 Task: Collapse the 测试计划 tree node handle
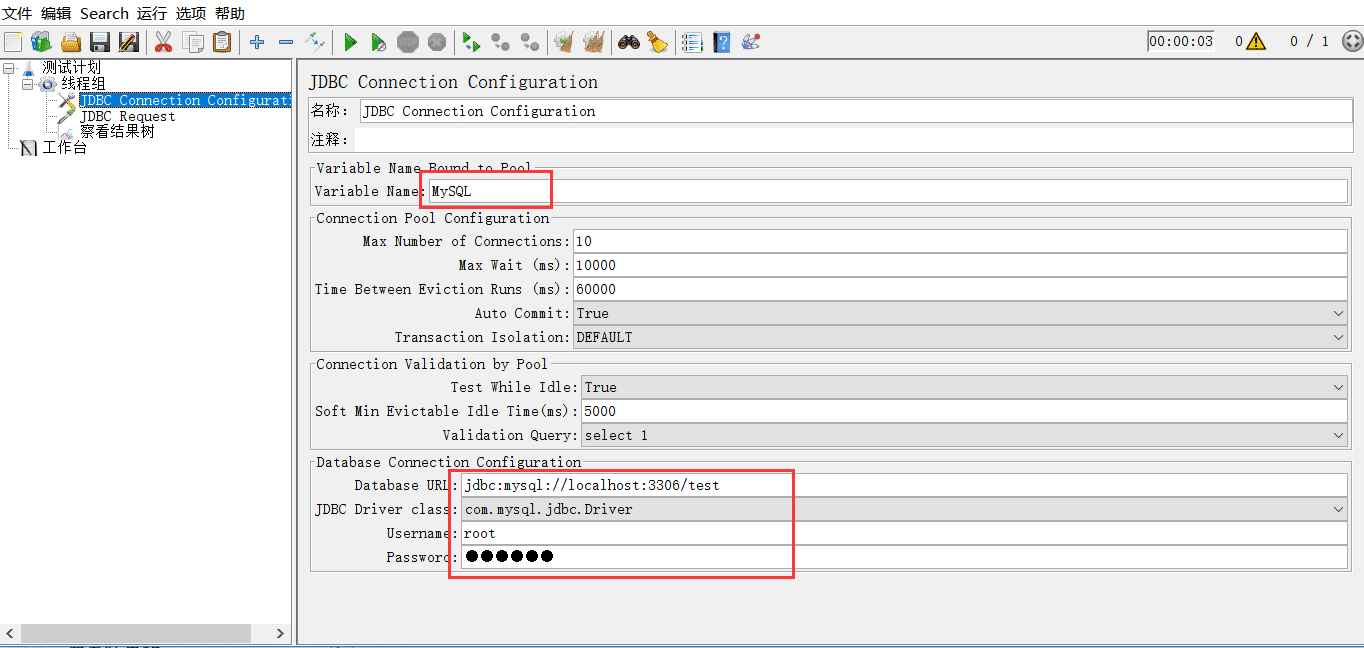click(x=9, y=69)
